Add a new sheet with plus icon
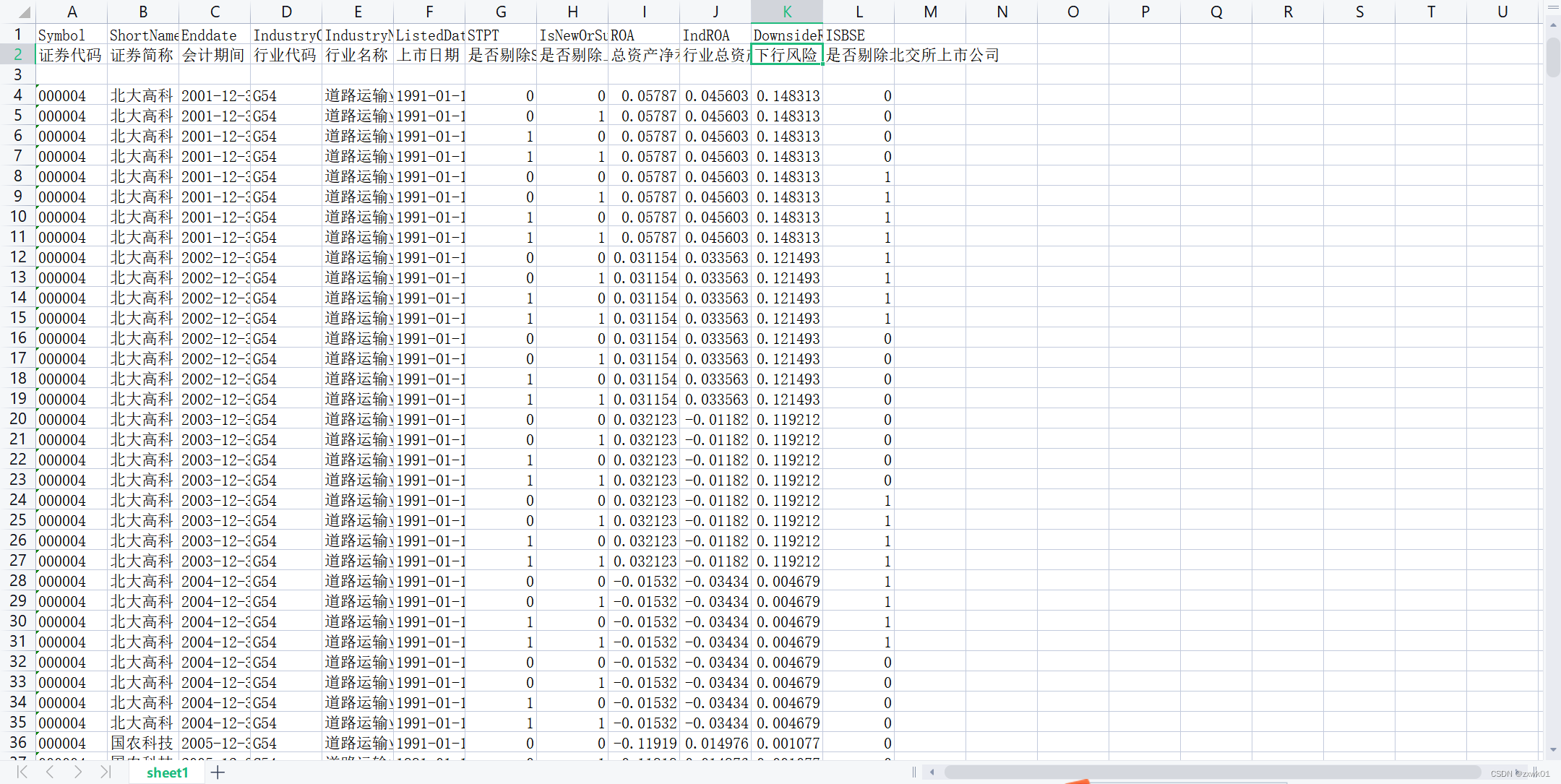The height and width of the screenshot is (784, 1561). tap(218, 772)
